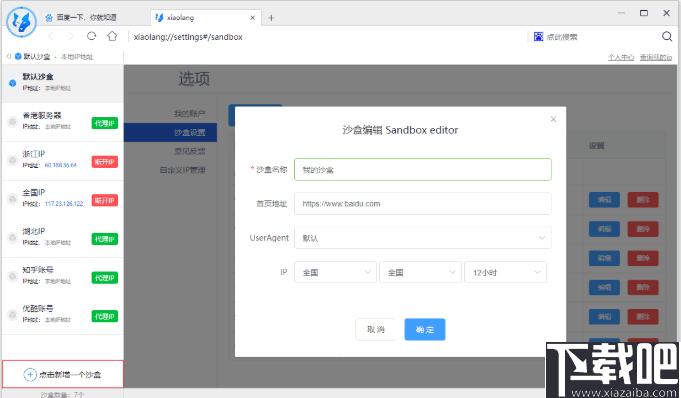Click 代理IP button for 优酷账号
The image size is (681, 398).
[x=105, y=316]
